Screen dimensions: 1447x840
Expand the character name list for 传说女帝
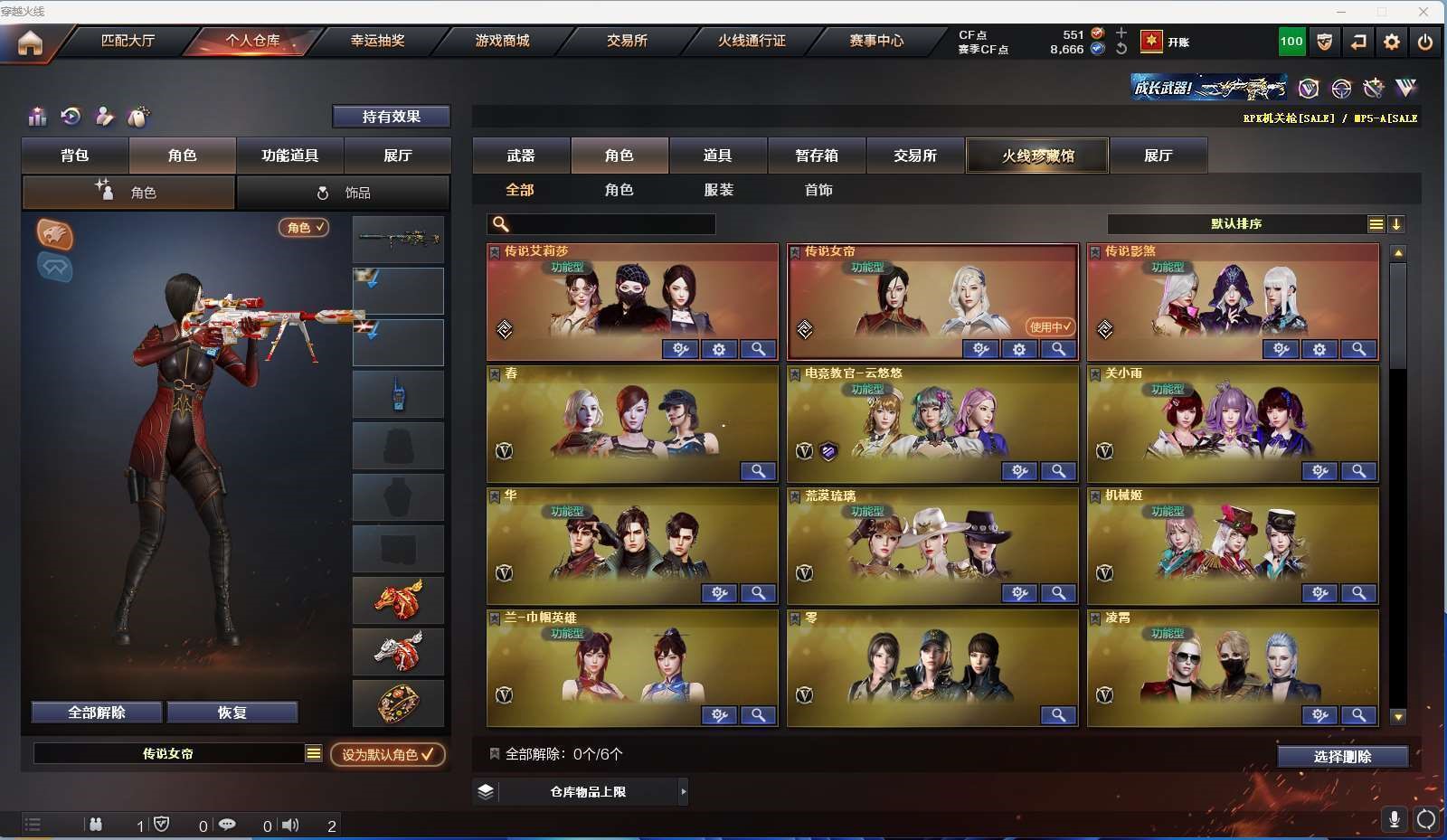pyautogui.click(x=314, y=753)
